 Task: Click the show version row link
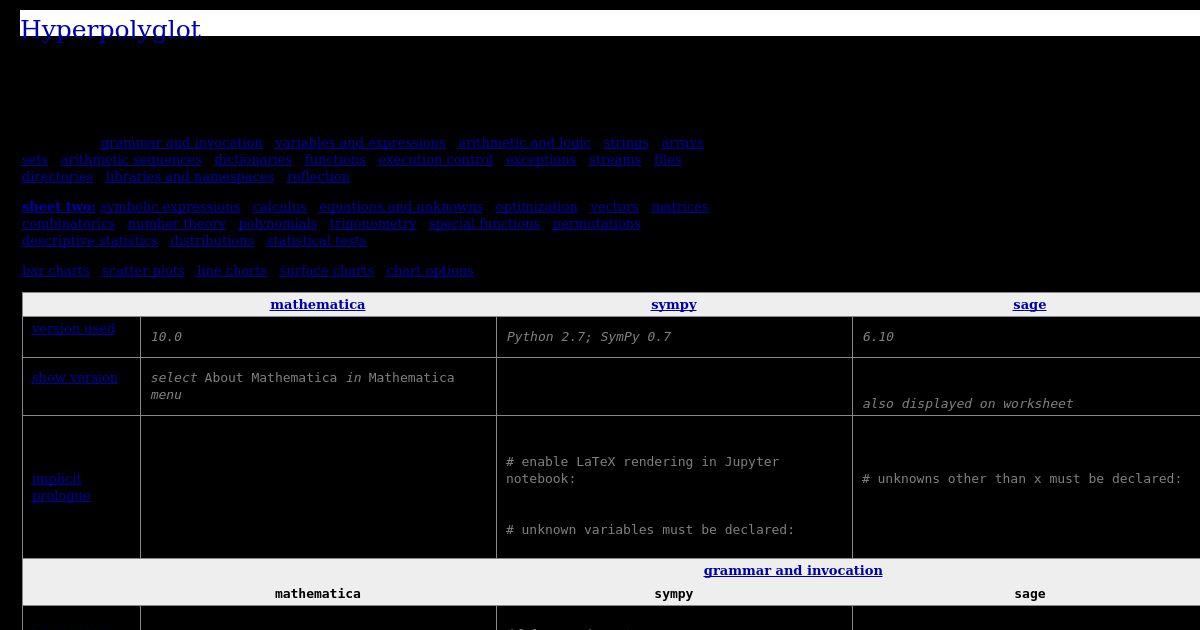75,378
